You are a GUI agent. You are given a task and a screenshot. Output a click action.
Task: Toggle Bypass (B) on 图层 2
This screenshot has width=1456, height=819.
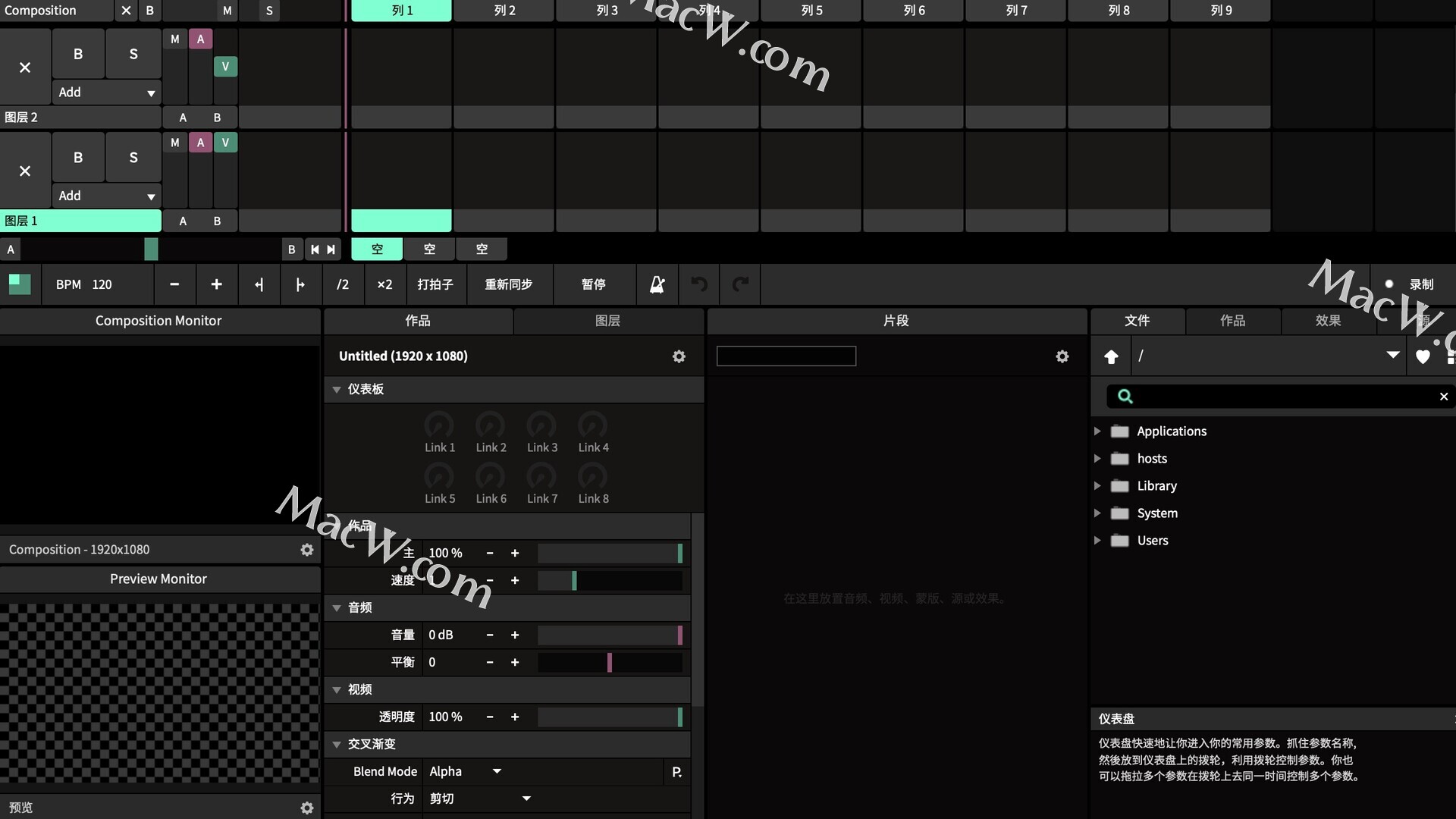(x=78, y=54)
